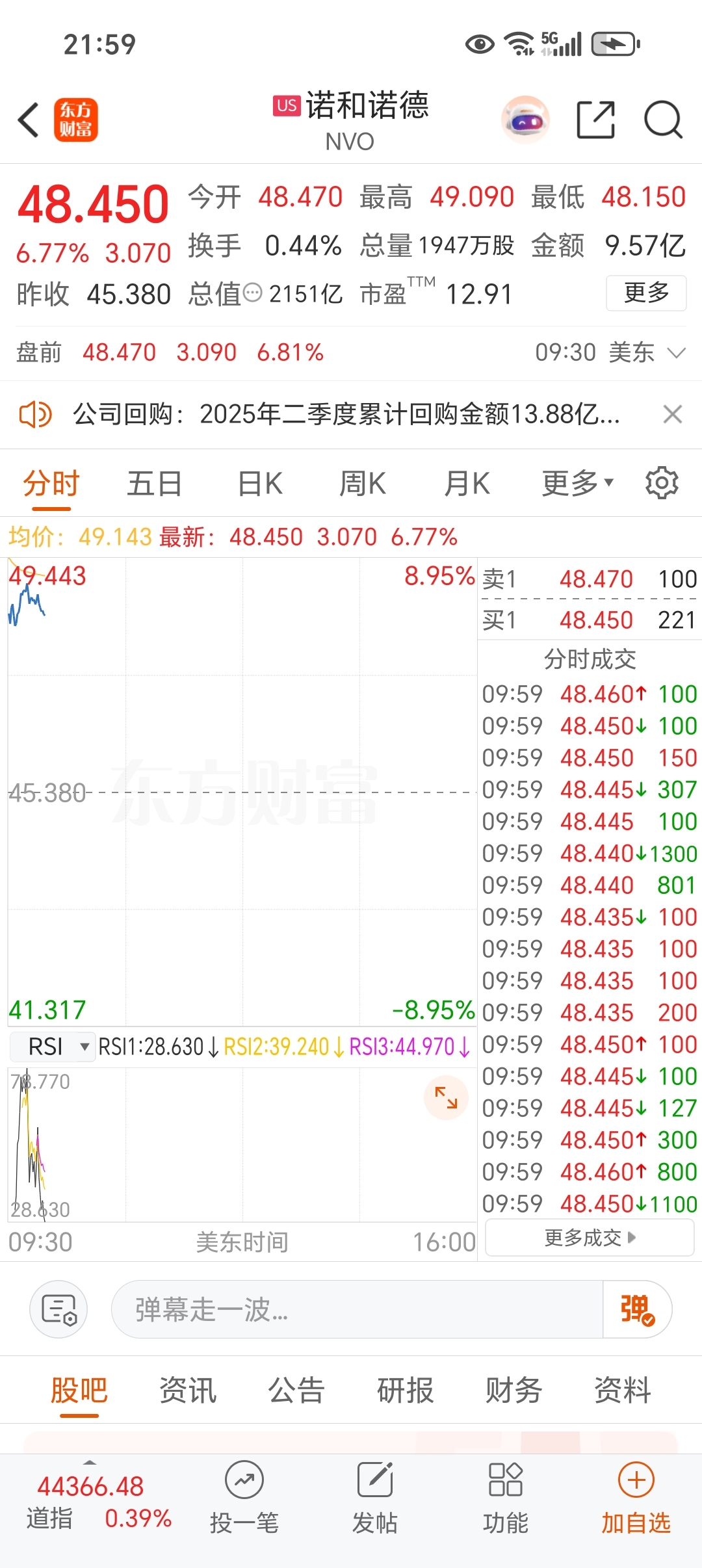Image resolution: width=702 pixels, height=1568 pixels.
Task: Tap 更多成交 to view more trades
Action: coord(590,1238)
